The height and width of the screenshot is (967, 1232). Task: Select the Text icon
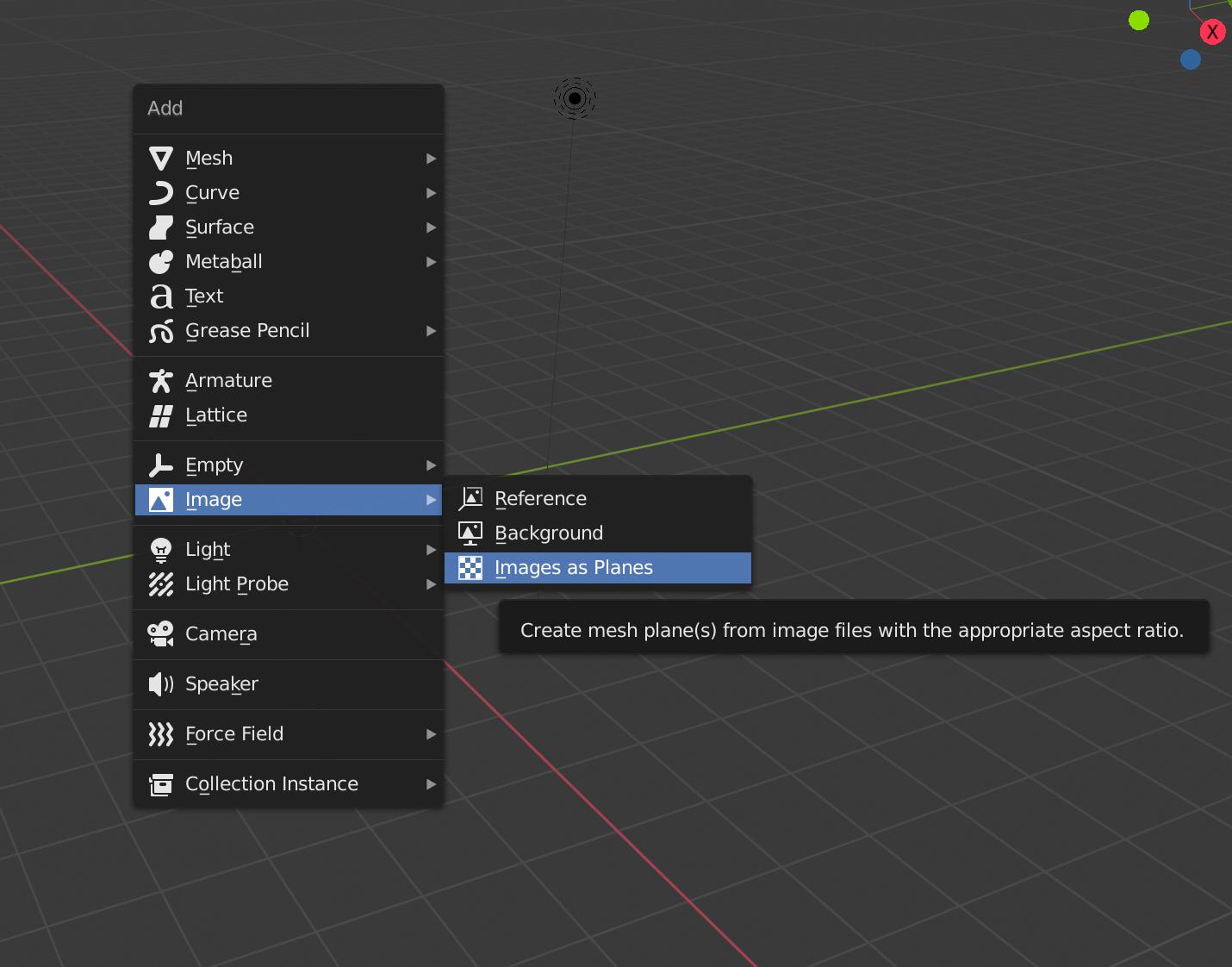click(x=161, y=296)
